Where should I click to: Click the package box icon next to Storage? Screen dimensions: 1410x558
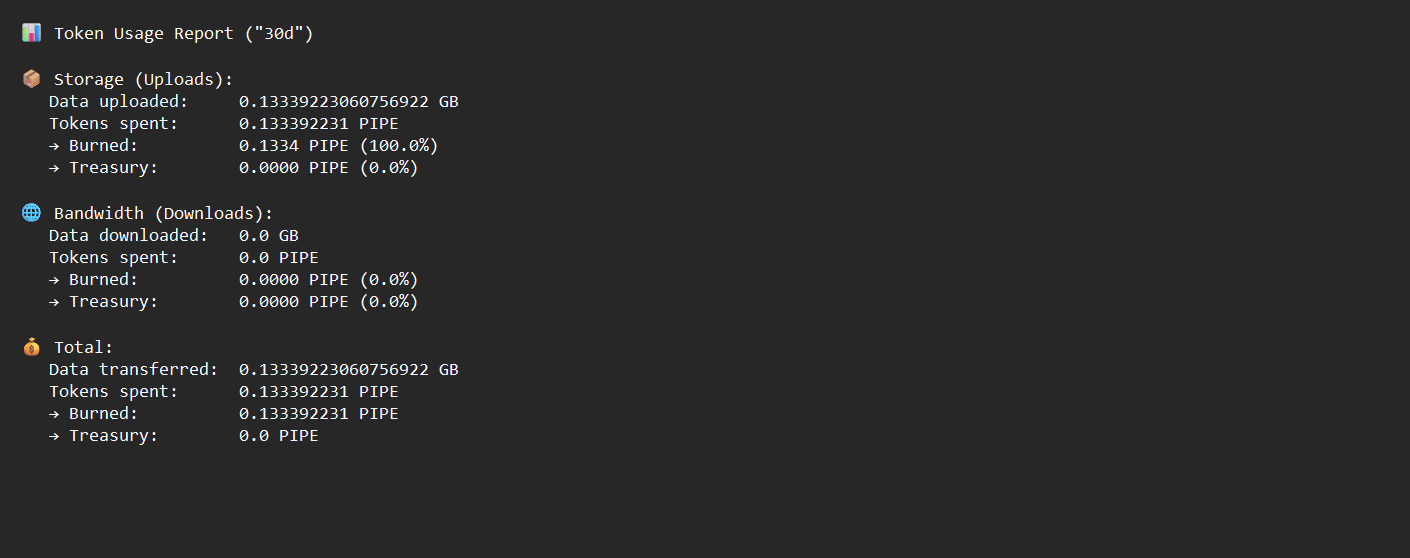point(32,79)
